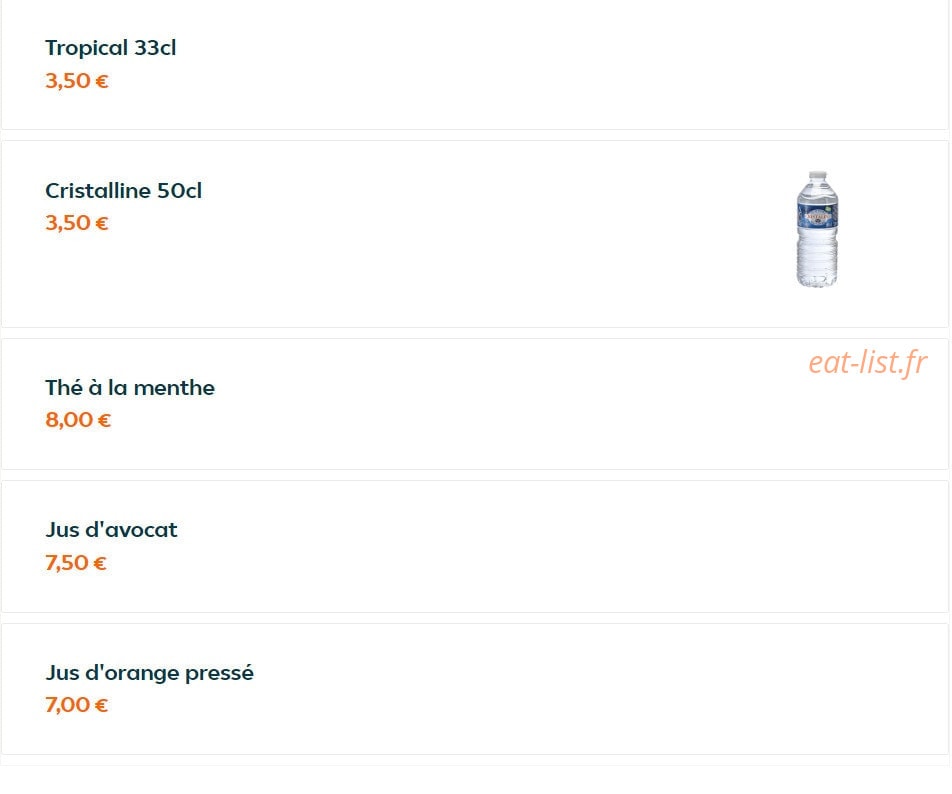952x794 pixels.
Task: Select the Jus d'orange pressé title
Action: [x=149, y=673]
